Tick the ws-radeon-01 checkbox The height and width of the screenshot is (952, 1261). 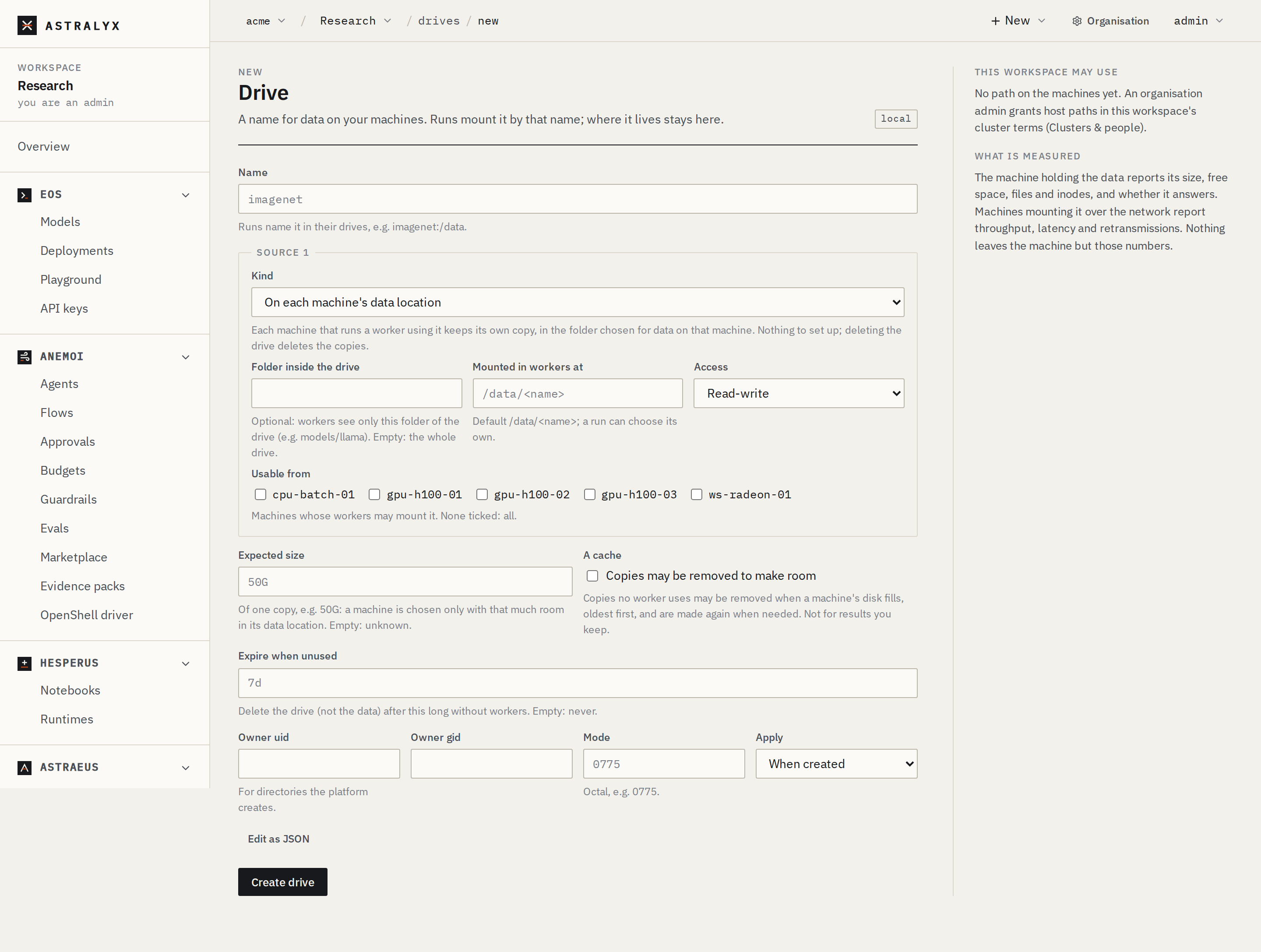(x=697, y=495)
